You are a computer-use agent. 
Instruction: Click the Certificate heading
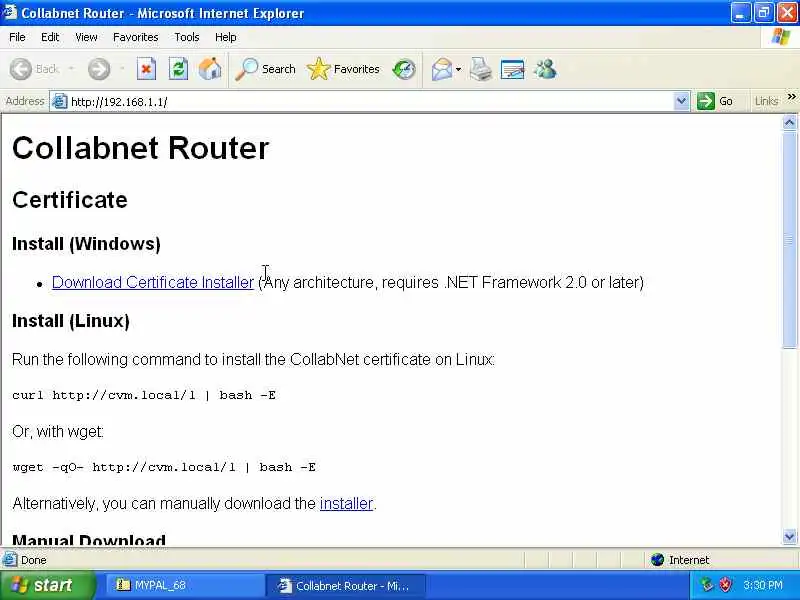pyautogui.click(x=70, y=199)
